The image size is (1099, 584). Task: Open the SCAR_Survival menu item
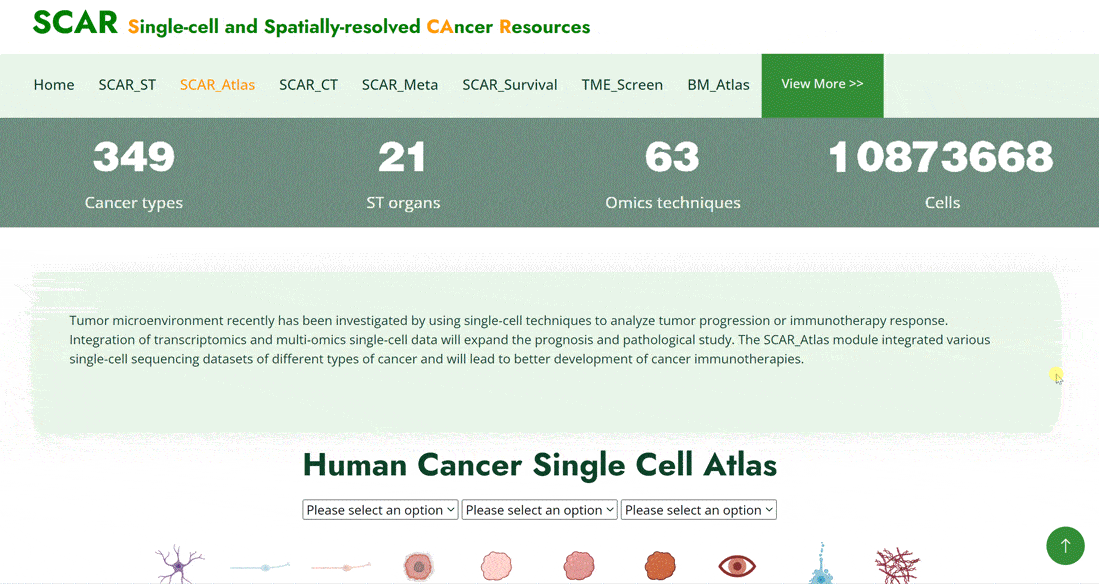coord(510,85)
